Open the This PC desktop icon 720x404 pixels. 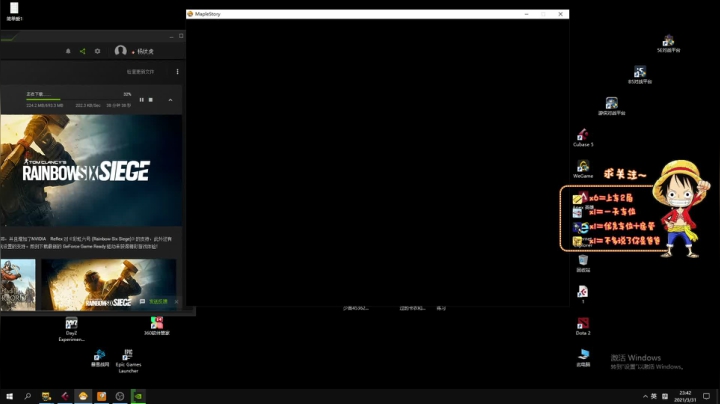pyautogui.click(x=583, y=358)
